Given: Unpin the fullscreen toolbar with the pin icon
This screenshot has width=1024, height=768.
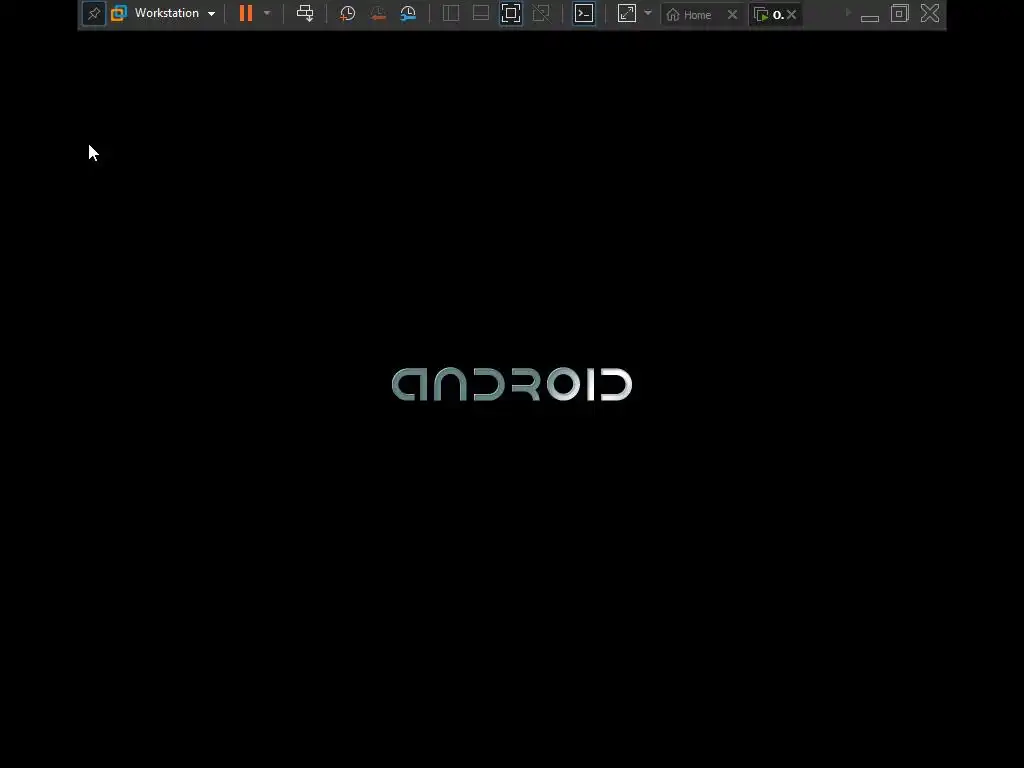Looking at the screenshot, I should coord(93,14).
